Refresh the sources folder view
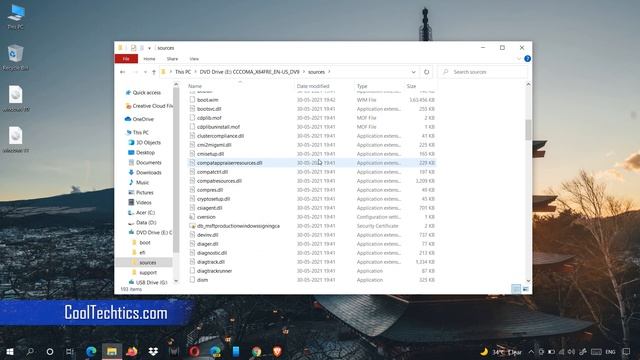This screenshot has width=640, height=360. (x=427, y=72)
